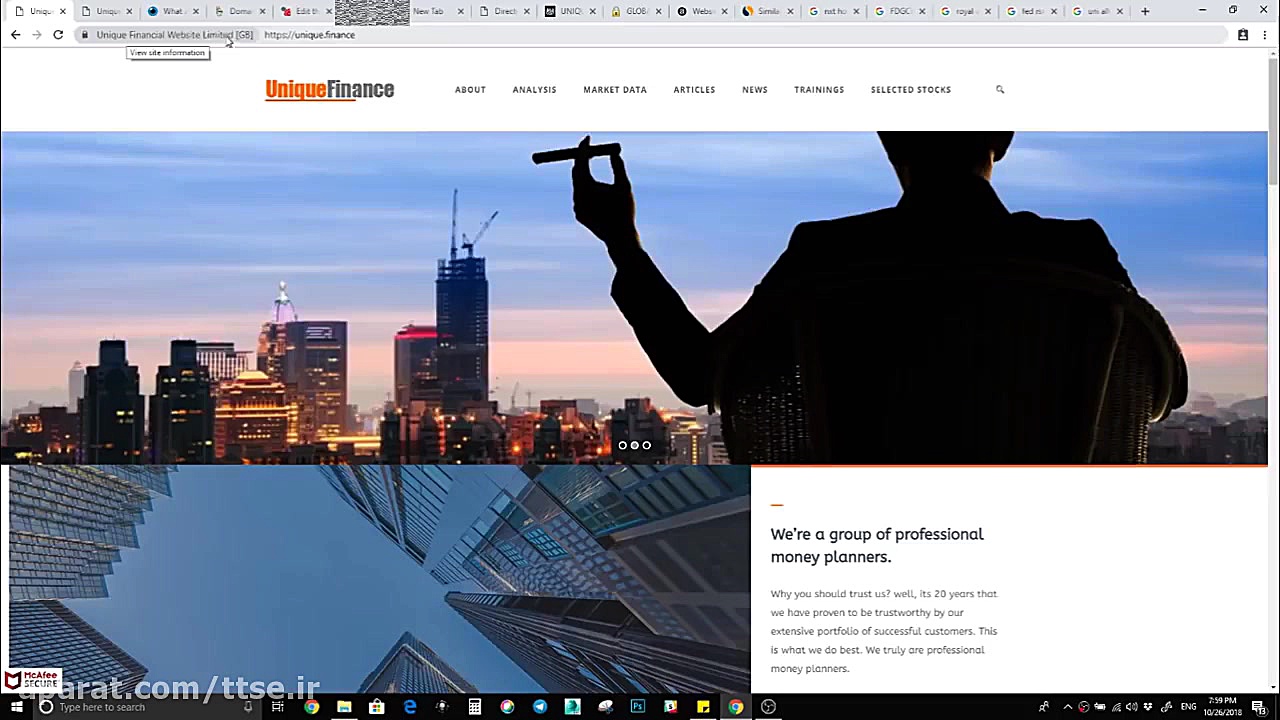Show hidden tray icons chevron
1280x720 pixels.
tap(1067, 707)
